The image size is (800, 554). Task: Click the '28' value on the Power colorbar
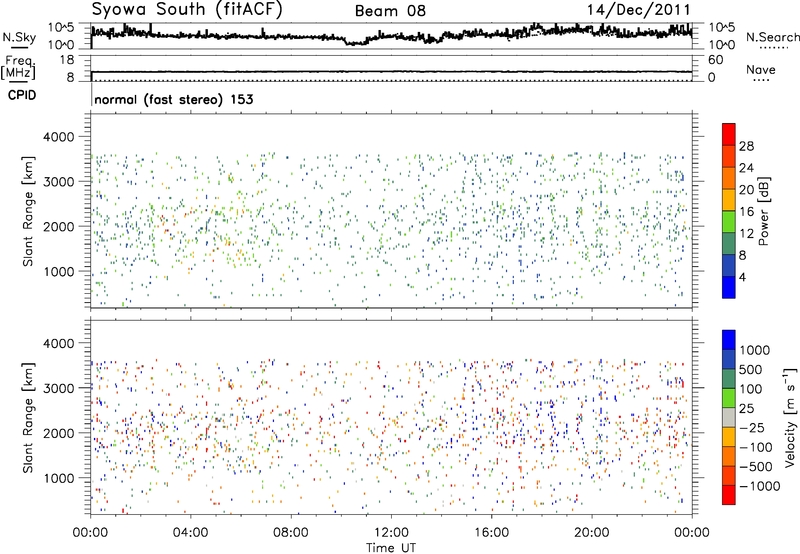pos(746,146)
